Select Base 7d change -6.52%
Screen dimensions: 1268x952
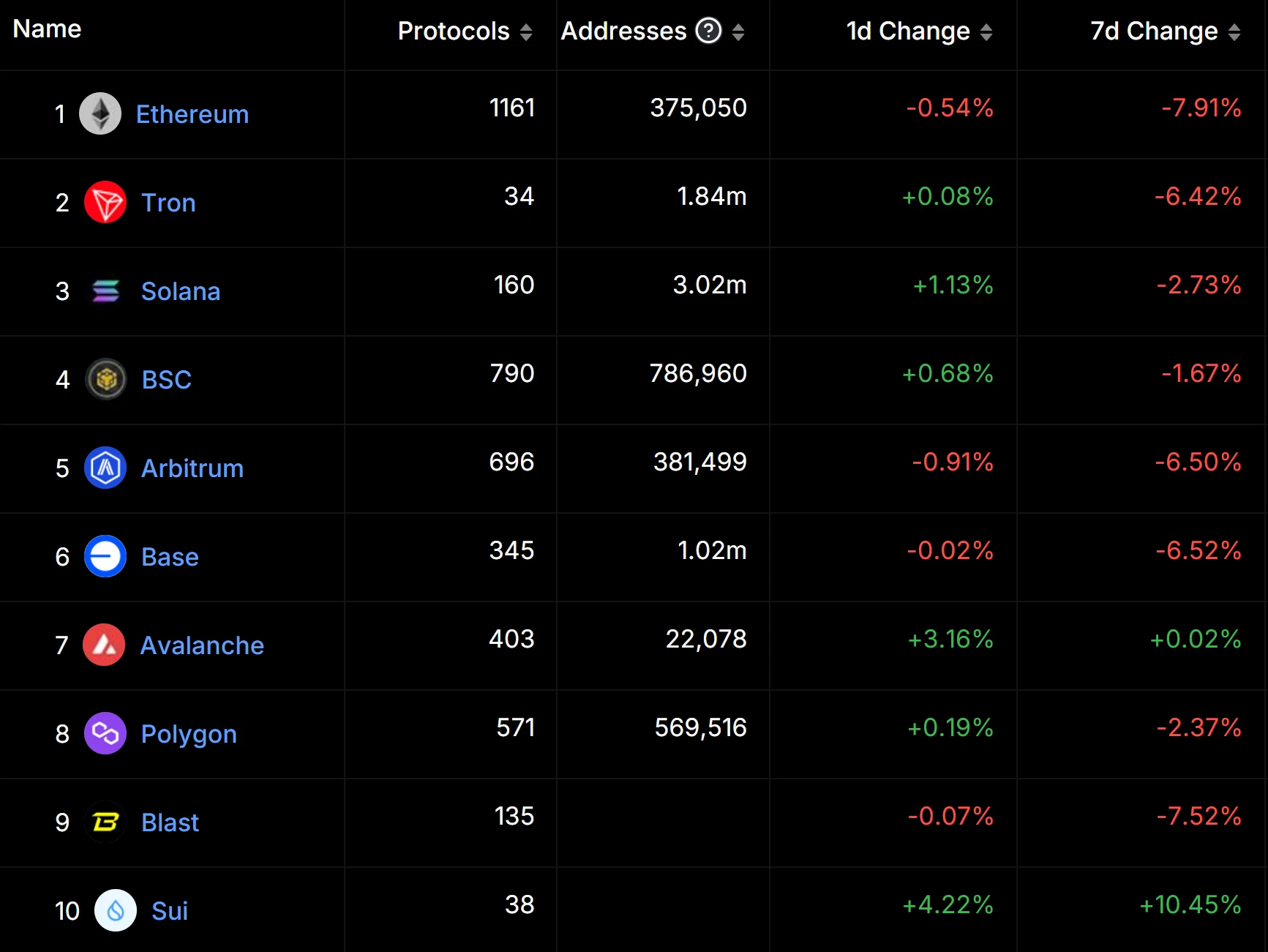tap(1198, 550)
